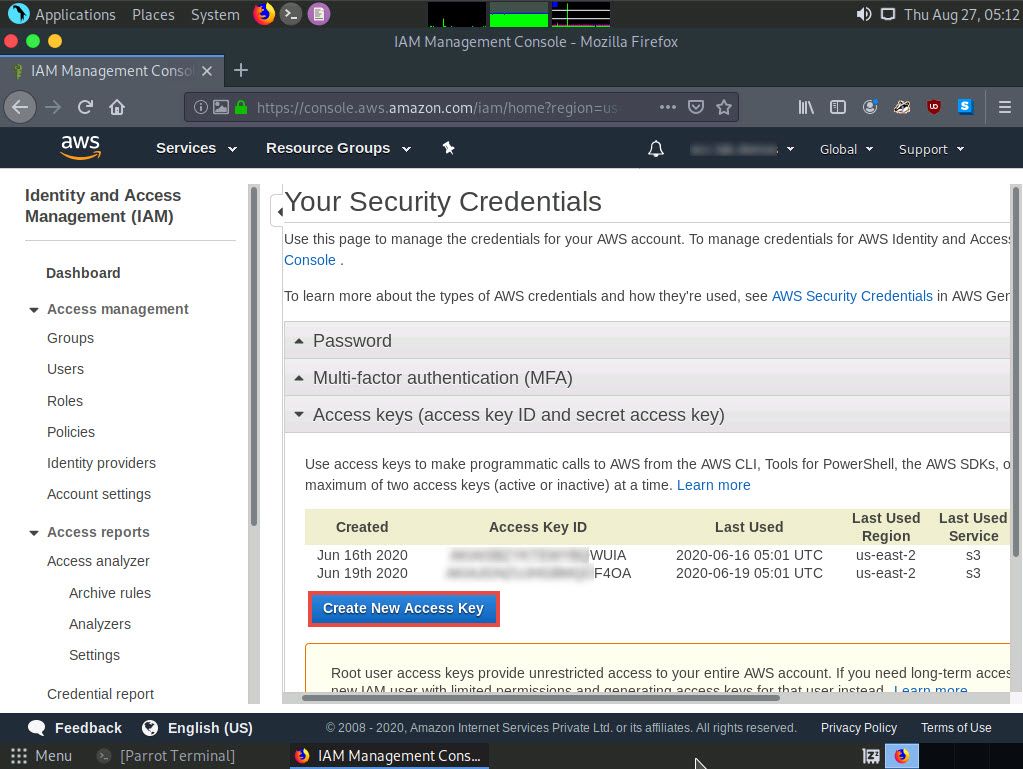
Task: Click Create New Access Key button
Action: pyautogui.click(x=403, y=608)
